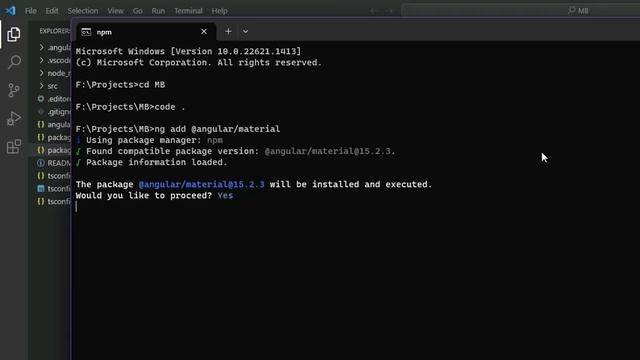Open the Go menu

(x=138, y=11)
